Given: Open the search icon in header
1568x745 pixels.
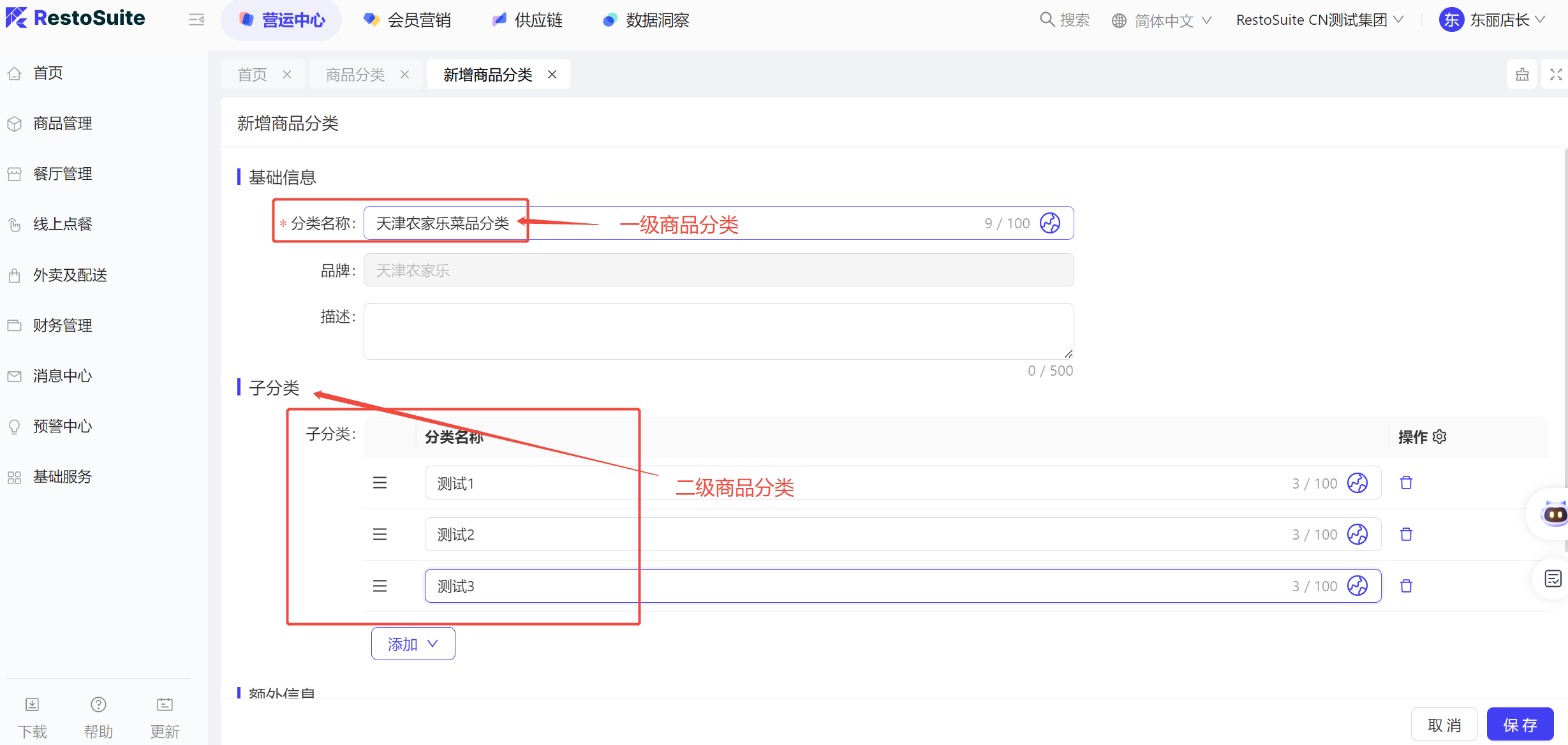Looking at the screenshot, I should pyautogui.click(x=1047, y=20).
